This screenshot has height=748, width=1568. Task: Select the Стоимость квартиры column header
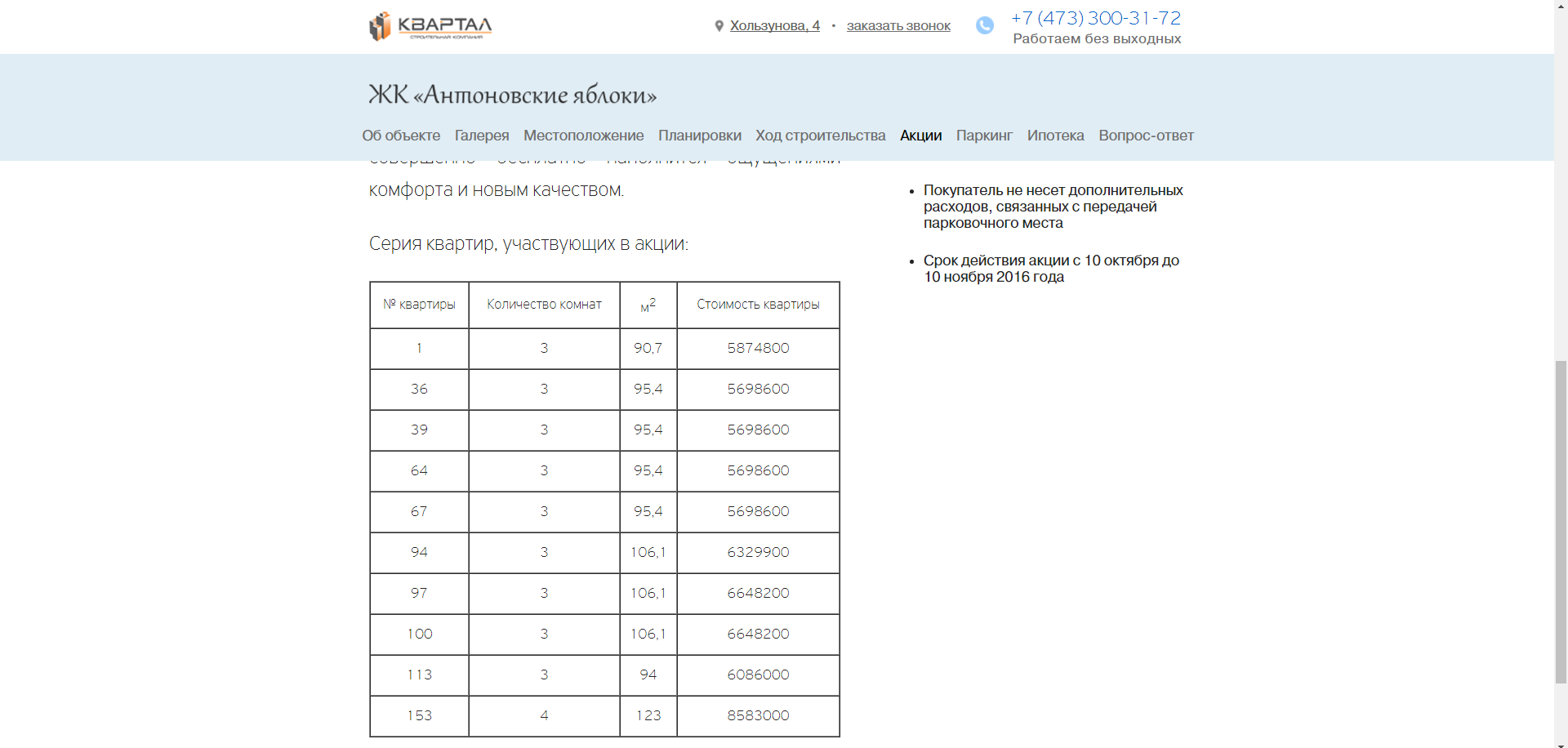(x=758, y=305)
